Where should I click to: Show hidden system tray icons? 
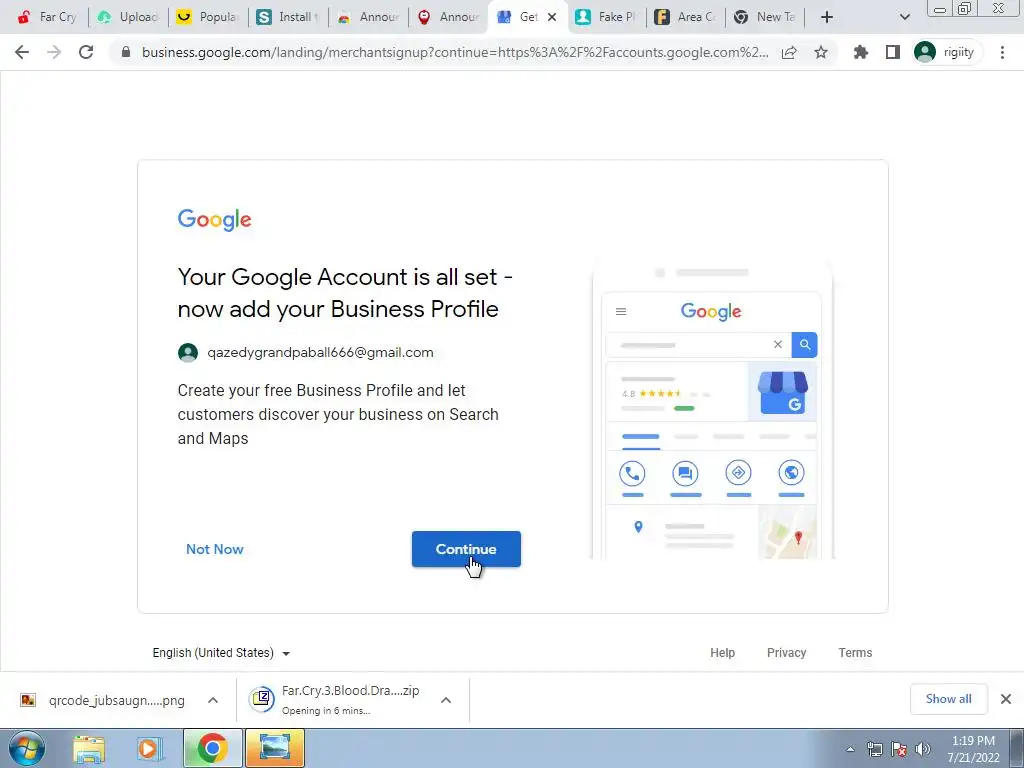[x=850, y=750]
